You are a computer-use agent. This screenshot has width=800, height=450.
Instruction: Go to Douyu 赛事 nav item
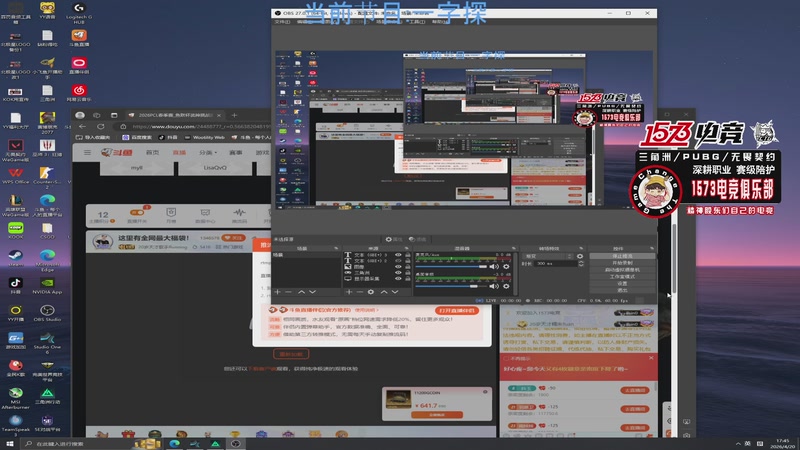(x=236, y=153)
